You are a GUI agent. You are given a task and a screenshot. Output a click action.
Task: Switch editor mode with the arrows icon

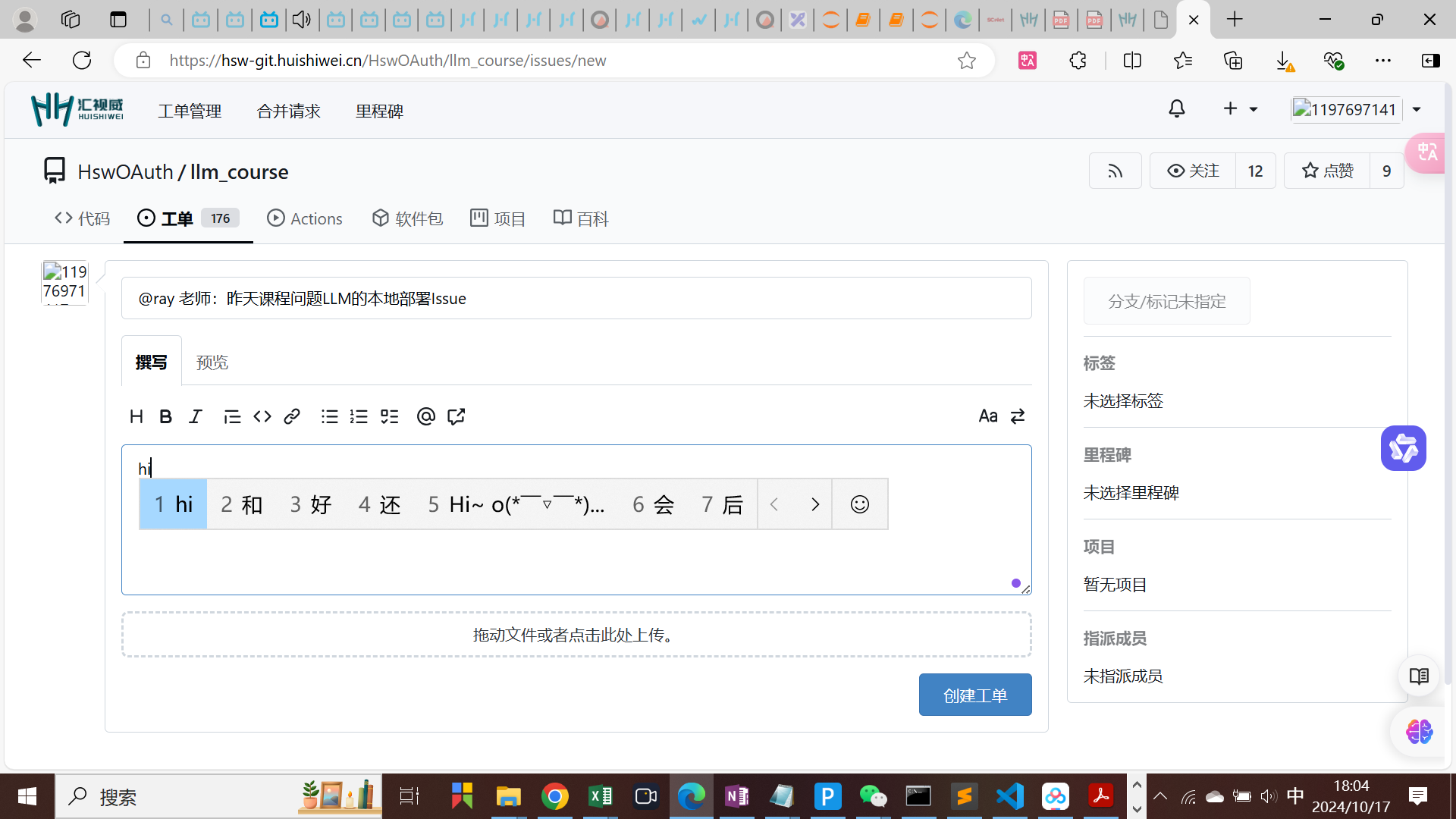[x=1018, y=416]
